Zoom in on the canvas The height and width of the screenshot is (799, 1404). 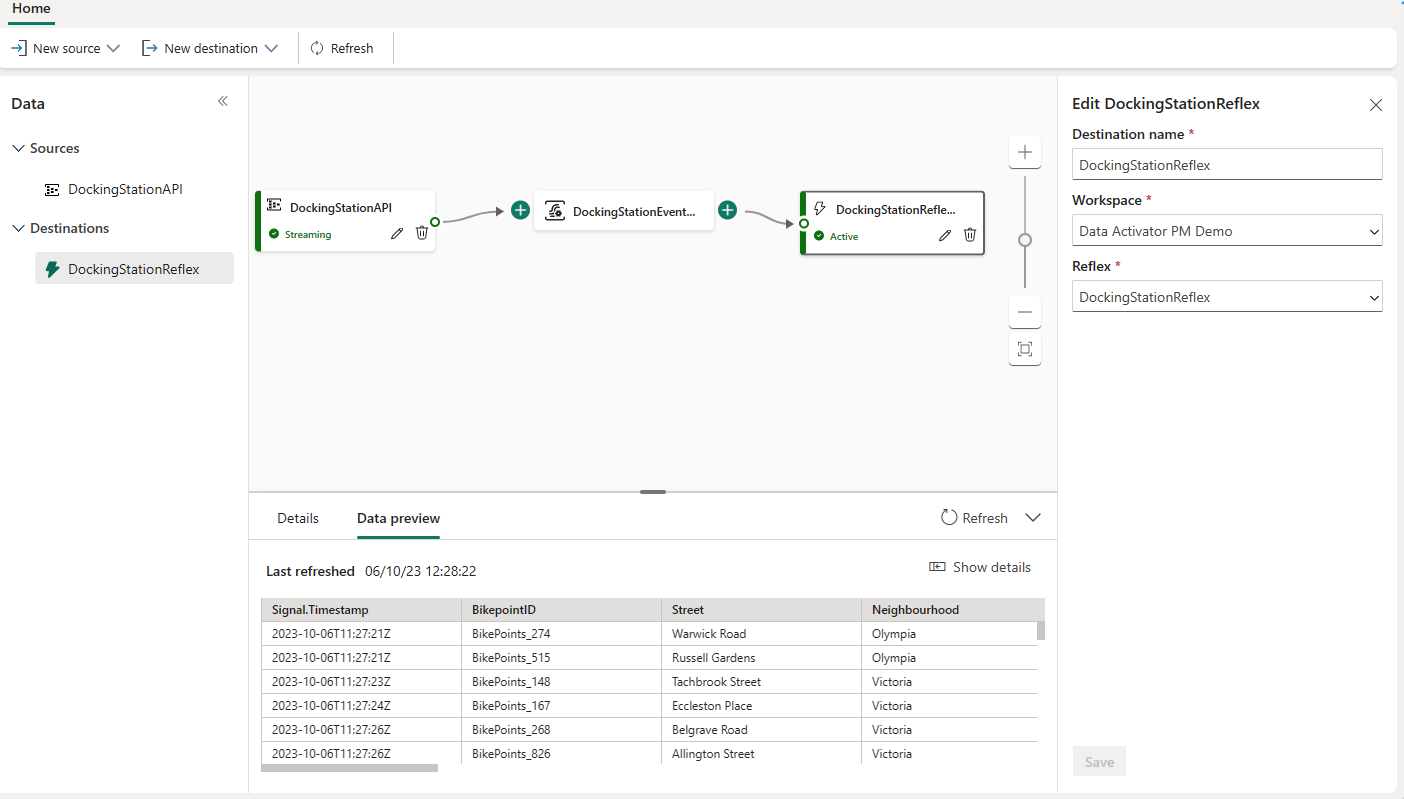[x=1025, y=152]
